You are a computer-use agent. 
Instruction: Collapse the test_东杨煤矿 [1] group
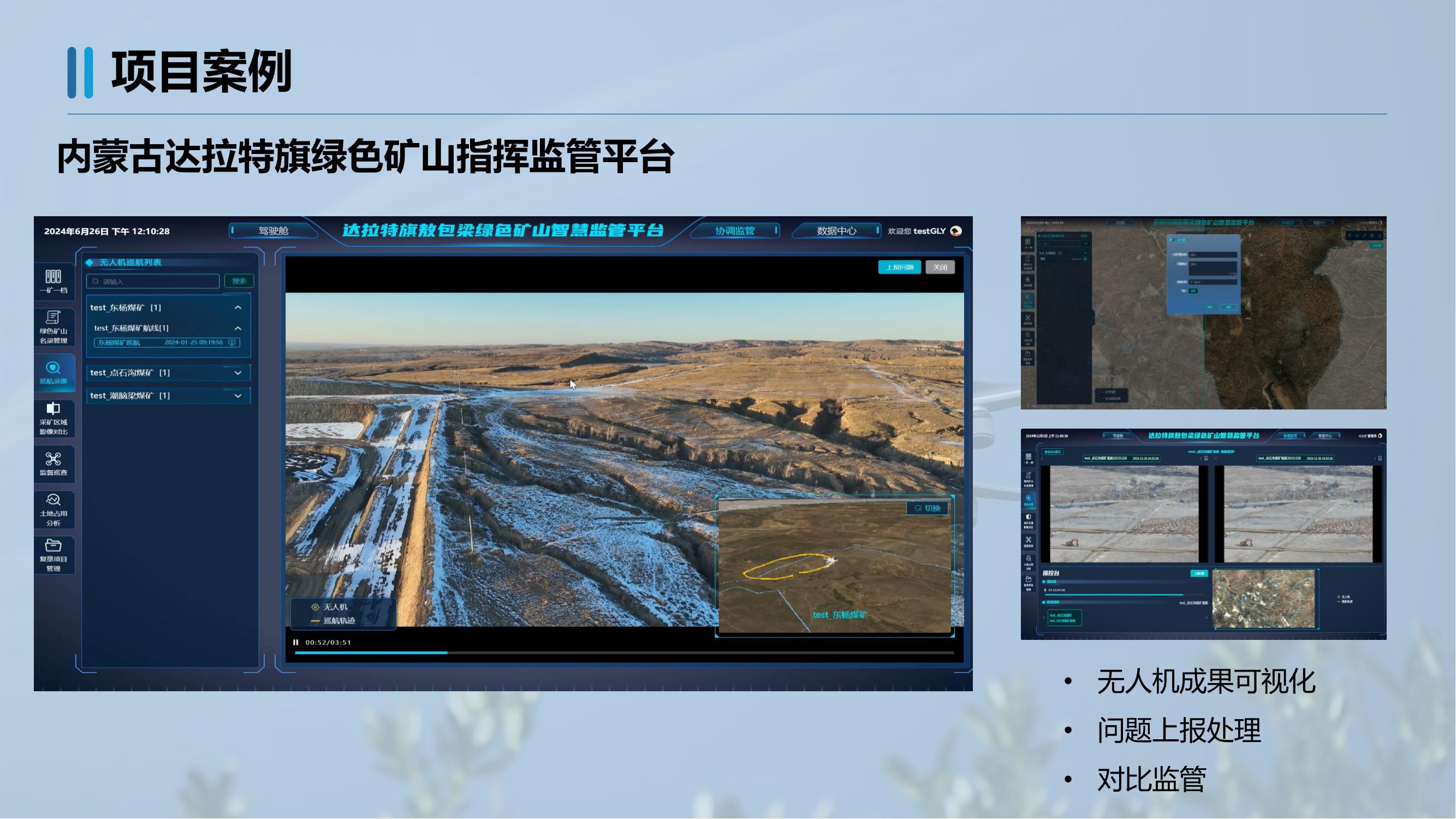point(238,307)
